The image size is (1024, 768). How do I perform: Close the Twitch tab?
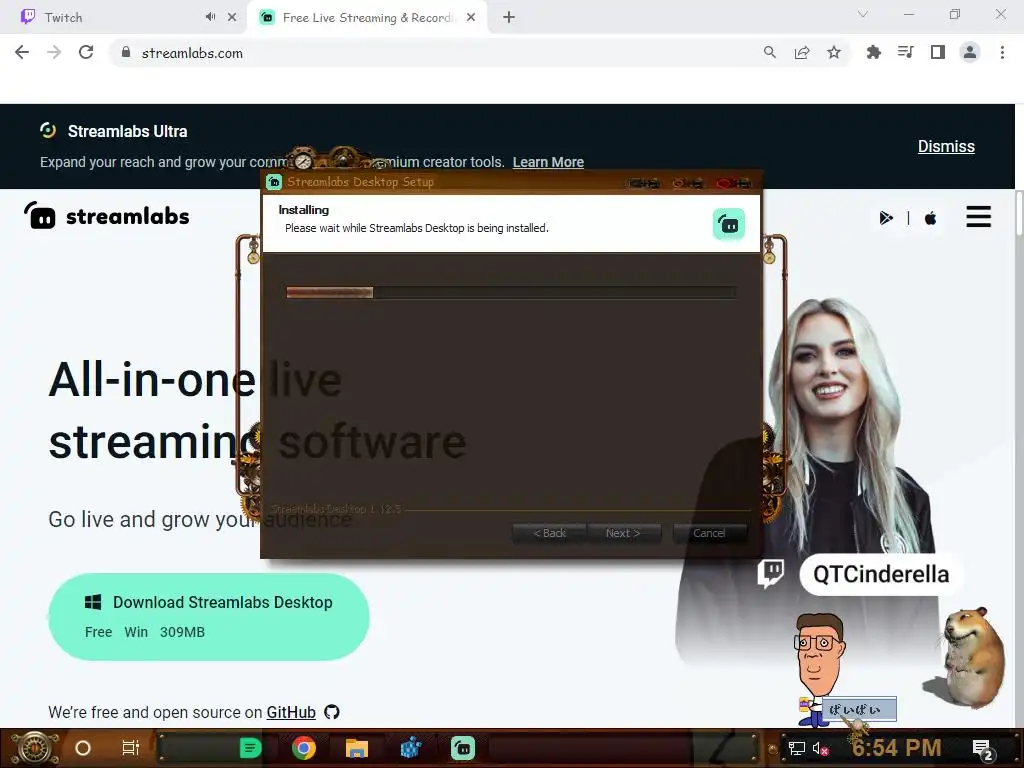(x=232, y=18)
